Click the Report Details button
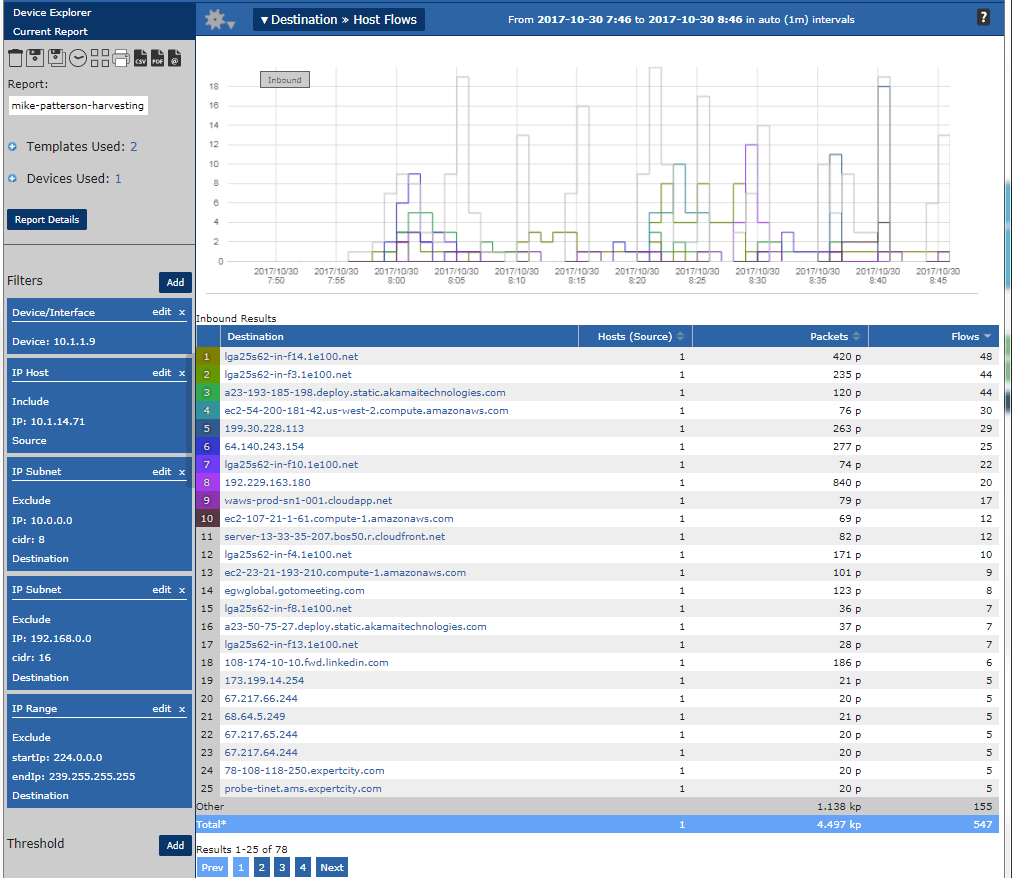 [47, 219]
